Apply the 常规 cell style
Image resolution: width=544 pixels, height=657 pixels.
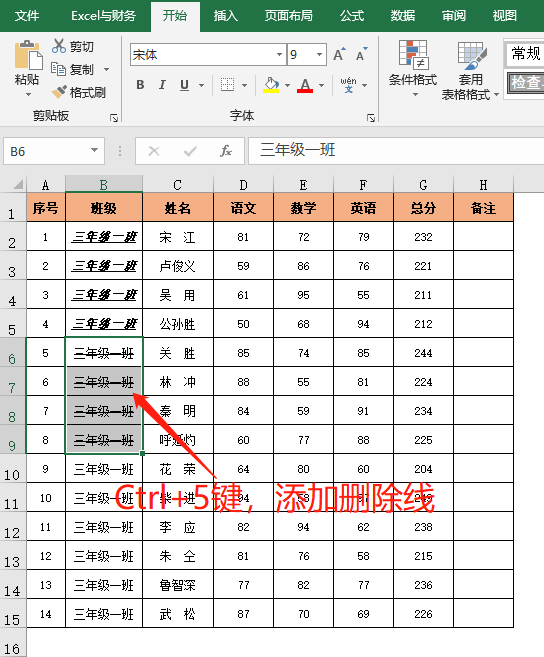coord(525,54)
